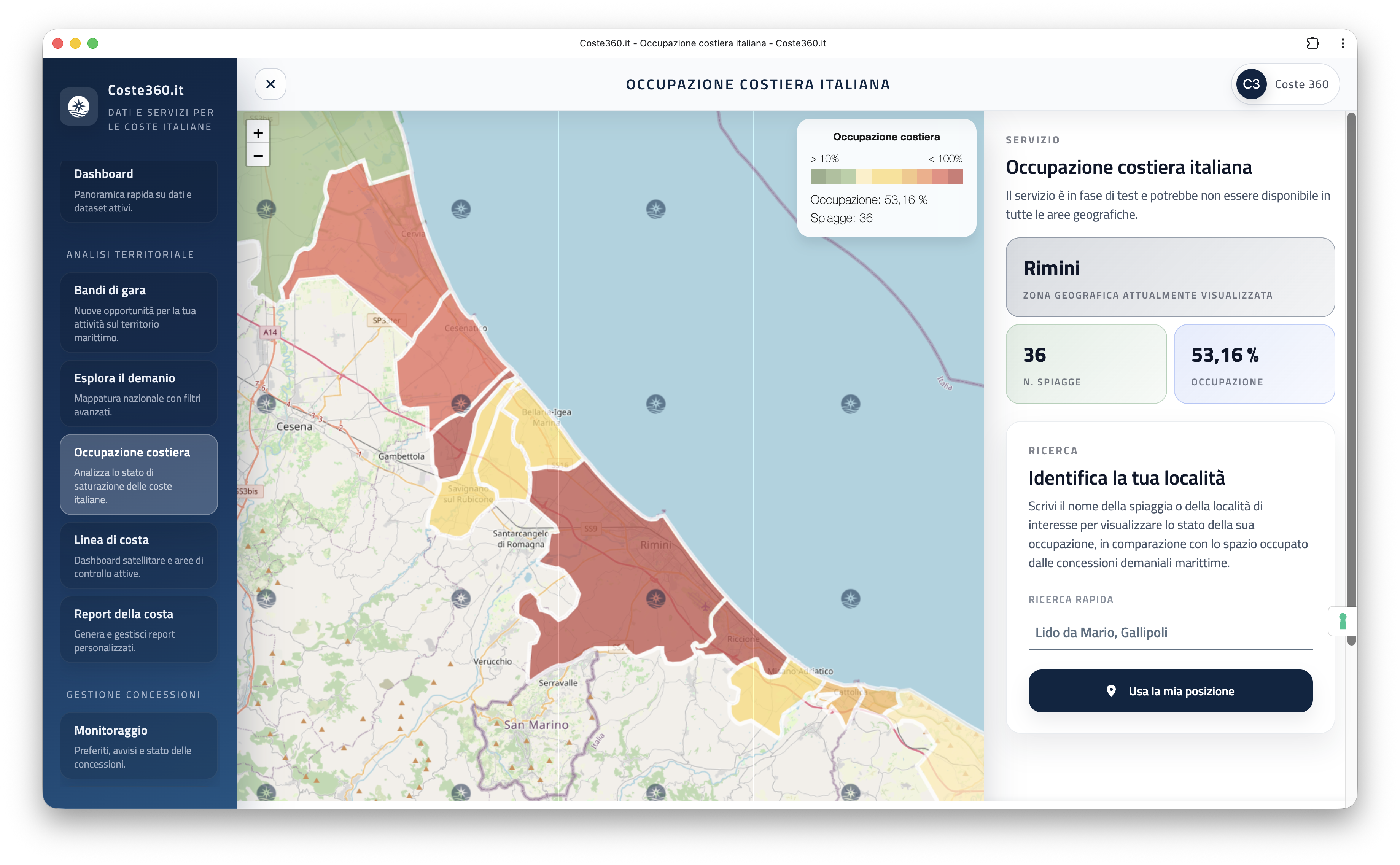Open Report della costa
This screenshot has width=1400, height=865.
tap(138, 629)
